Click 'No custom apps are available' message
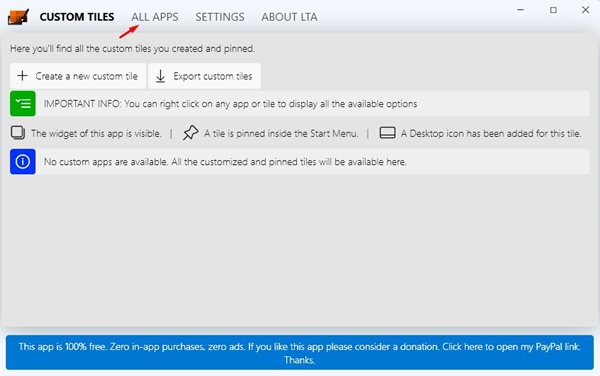 point(225,162)
